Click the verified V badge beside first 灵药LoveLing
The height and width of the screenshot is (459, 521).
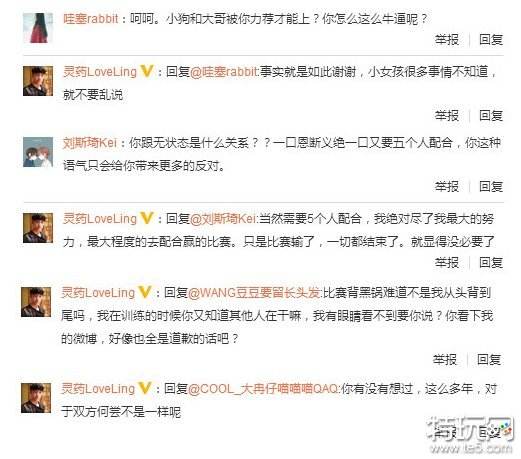point(147,71)
